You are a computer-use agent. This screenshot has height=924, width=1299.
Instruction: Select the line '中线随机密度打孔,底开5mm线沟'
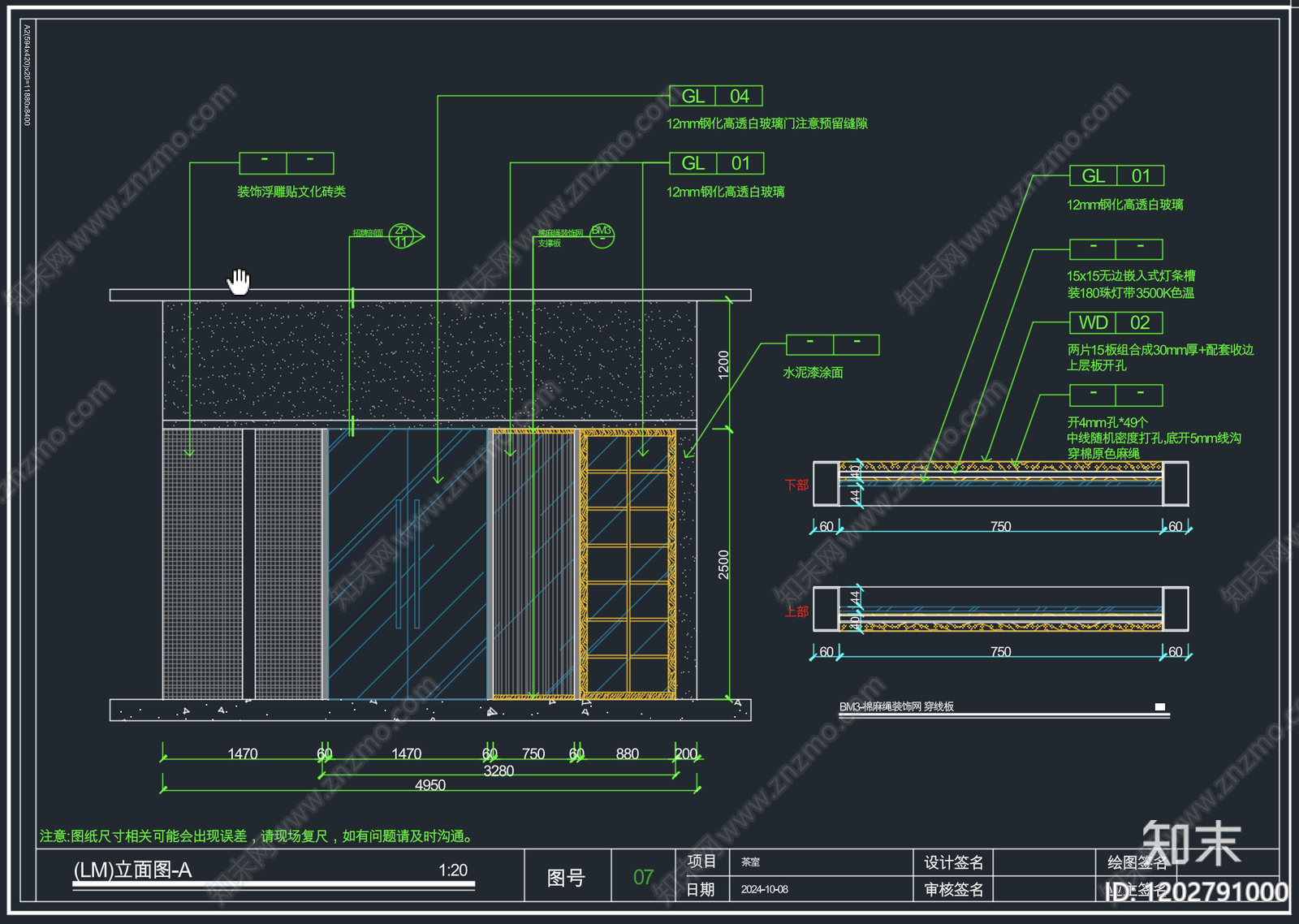tap(1154, 438)
